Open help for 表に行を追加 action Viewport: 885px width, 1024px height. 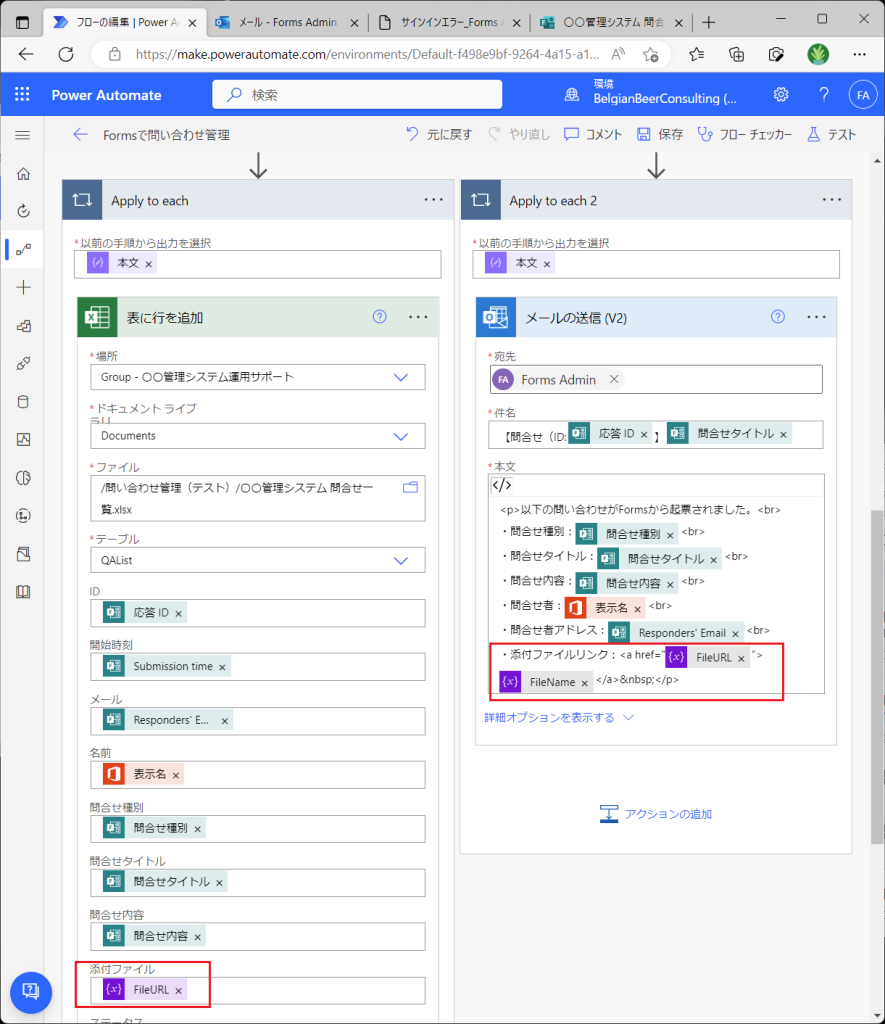tap(379, 317)
